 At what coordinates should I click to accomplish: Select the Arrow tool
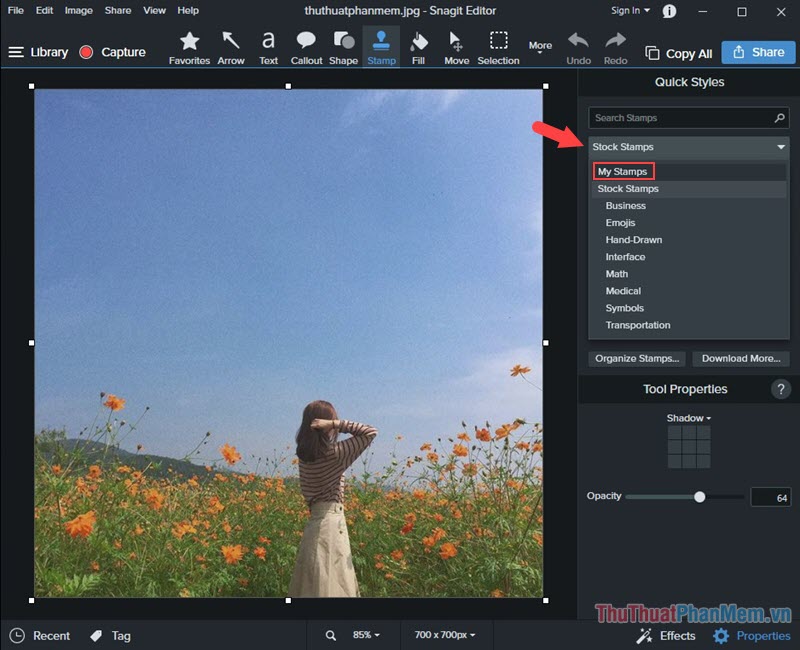(x=231, y=45)
